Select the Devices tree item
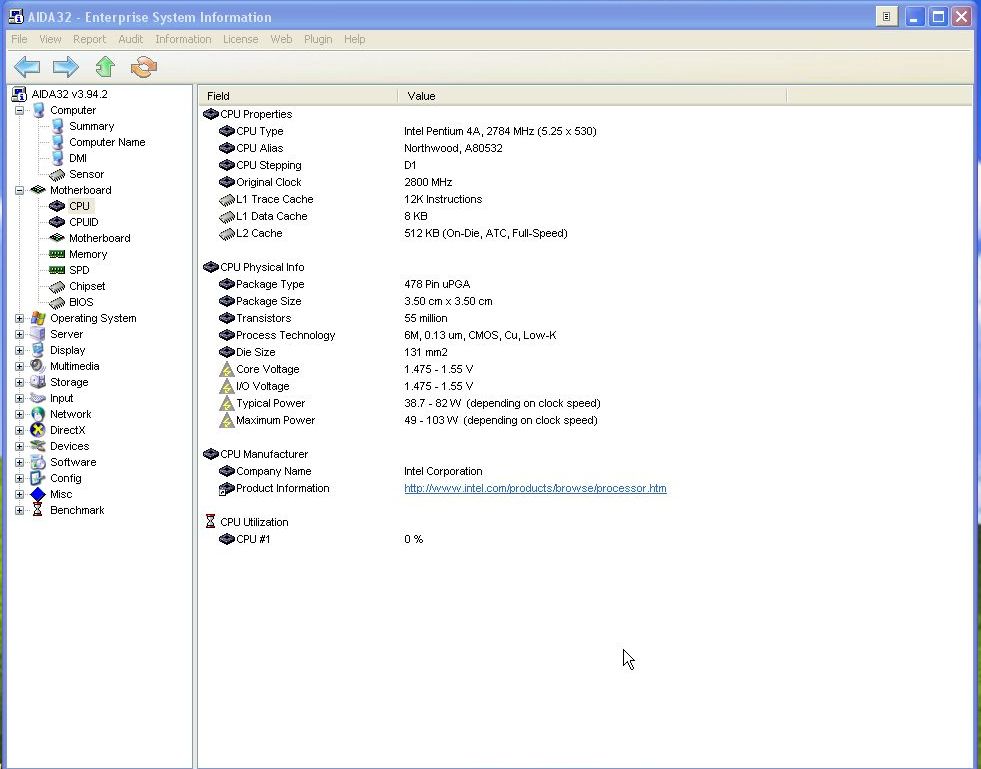The image size is (981, 769). (x=69, y=446)
